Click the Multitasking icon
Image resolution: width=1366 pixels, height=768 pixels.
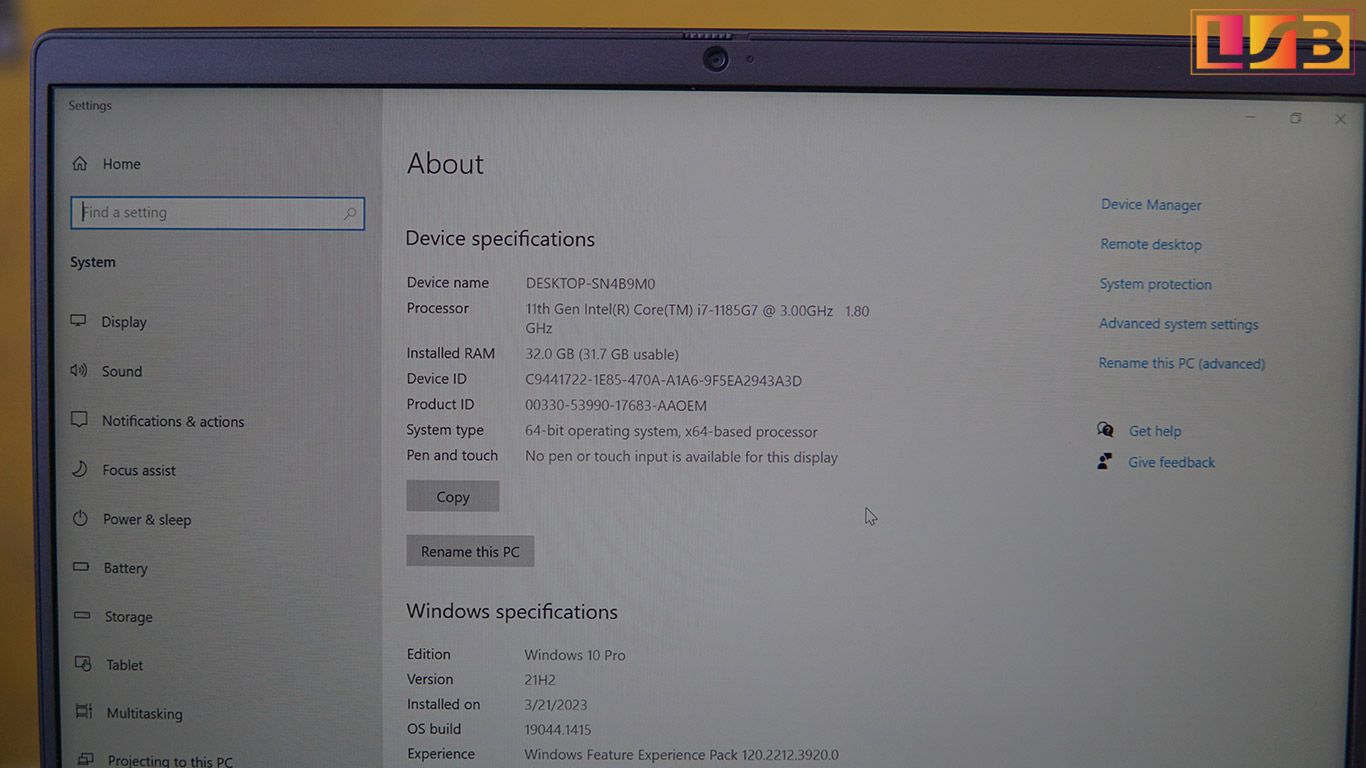(x=84, y=712)
